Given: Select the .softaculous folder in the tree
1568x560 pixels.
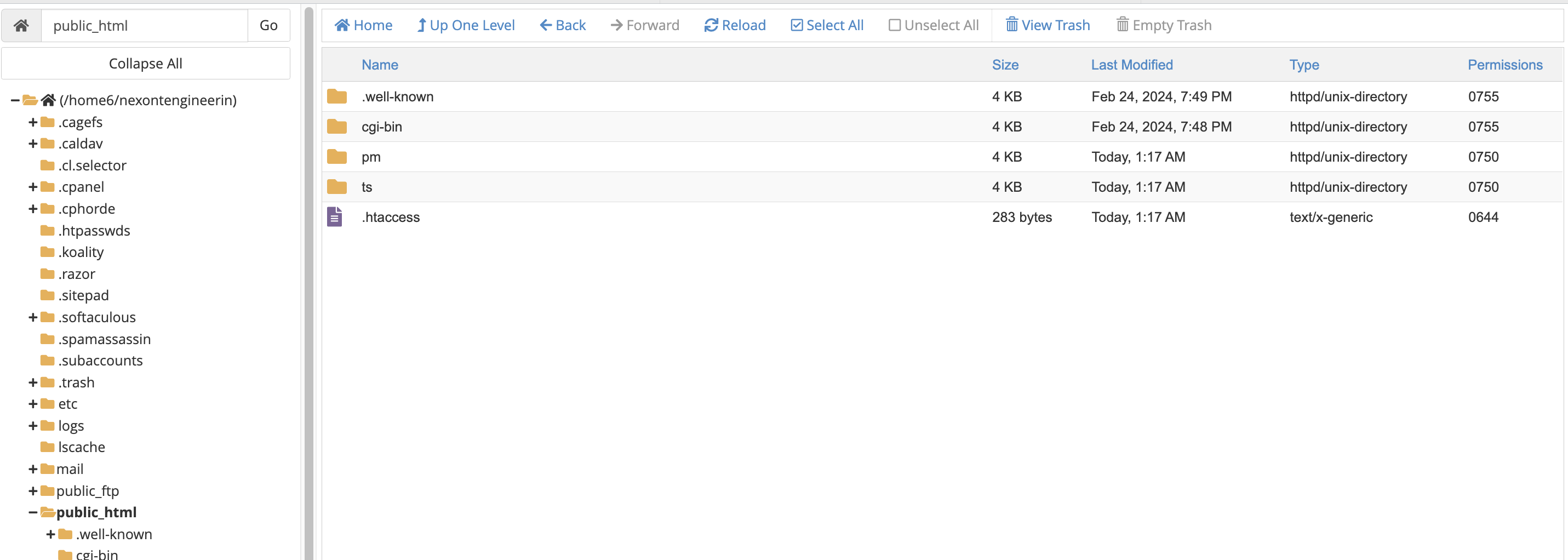Looking at the screenshot, I should tap(97, 318).
